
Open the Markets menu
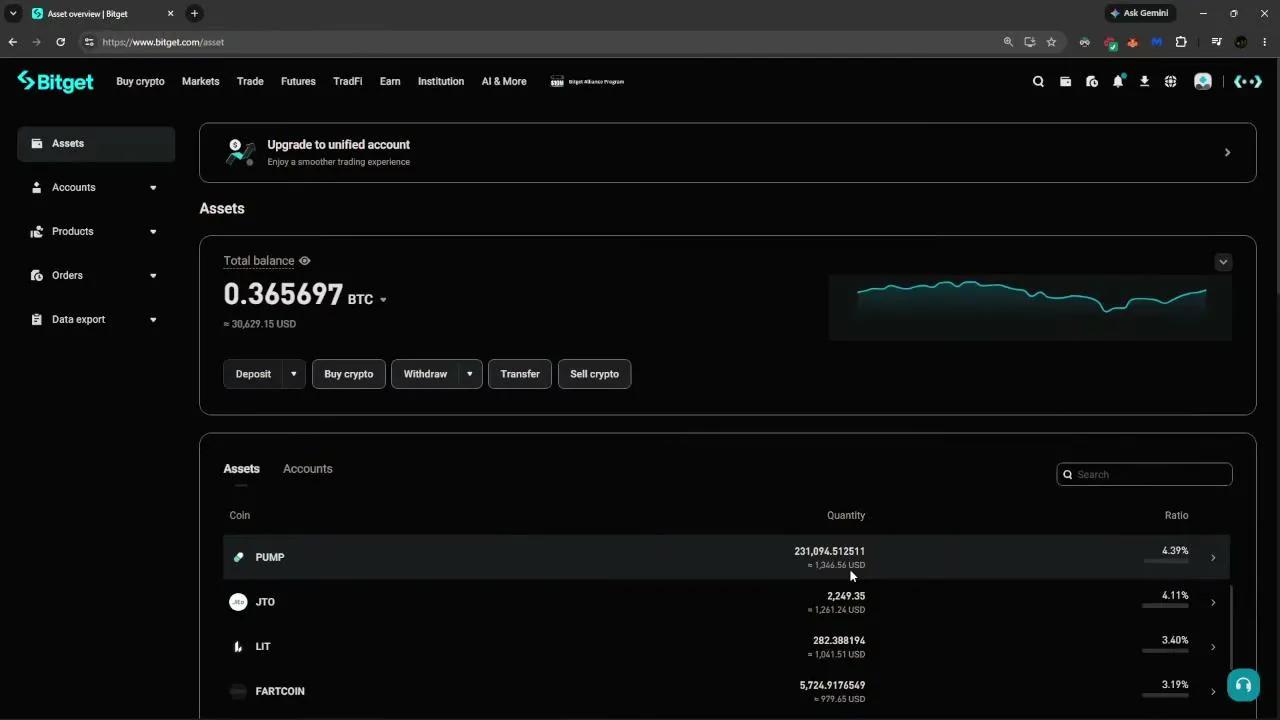[x=200, y=82]
